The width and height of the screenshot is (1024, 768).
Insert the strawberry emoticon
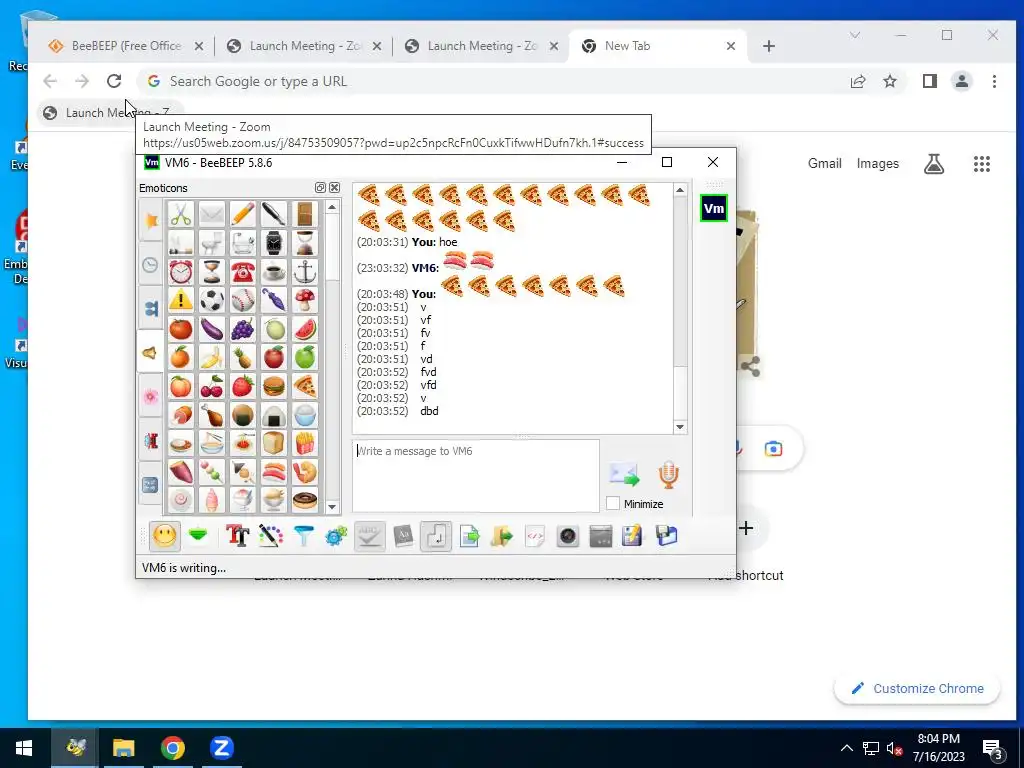point(242,387)
